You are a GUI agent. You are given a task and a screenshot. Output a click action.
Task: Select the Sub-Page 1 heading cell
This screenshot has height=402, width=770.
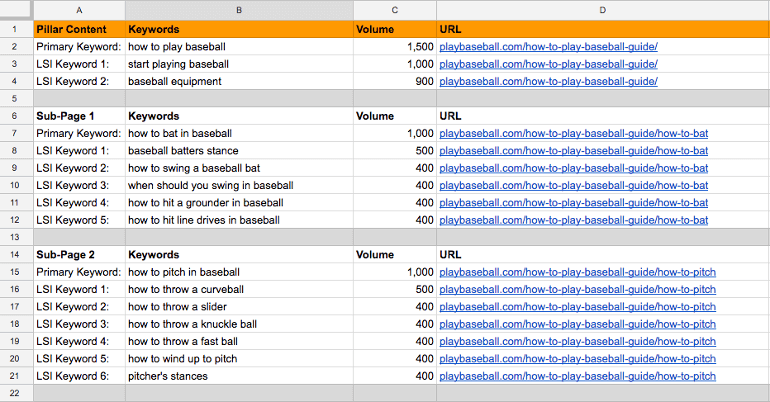point(80,116)
